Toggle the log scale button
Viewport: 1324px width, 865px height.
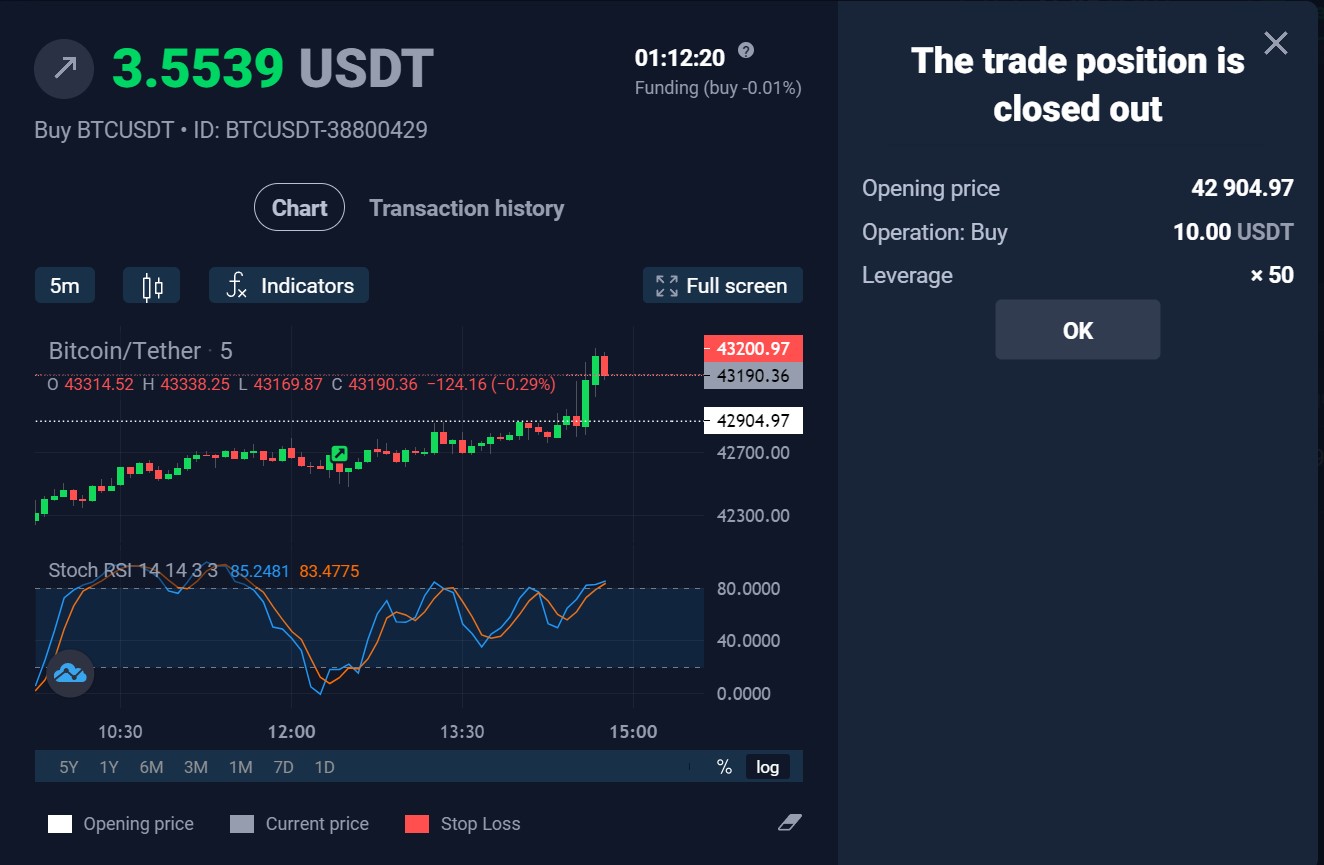[x=768, y=767]
